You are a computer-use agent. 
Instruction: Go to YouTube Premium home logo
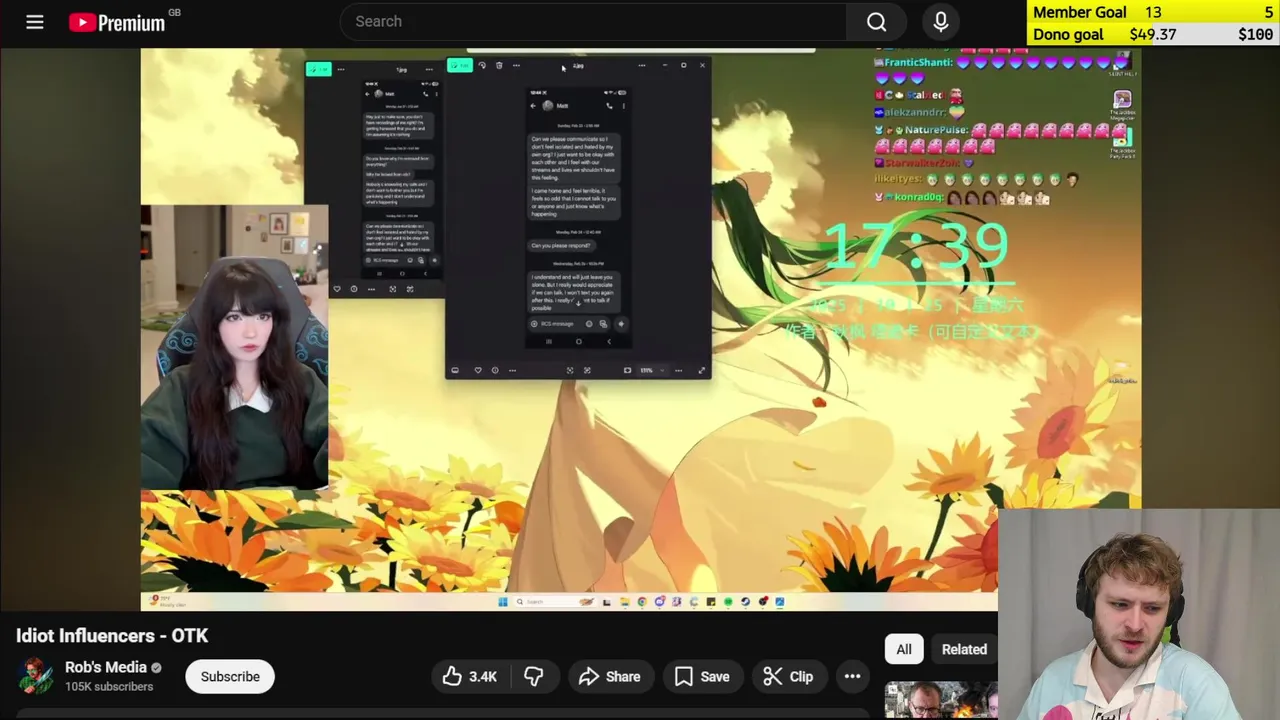tap(118, 22)
